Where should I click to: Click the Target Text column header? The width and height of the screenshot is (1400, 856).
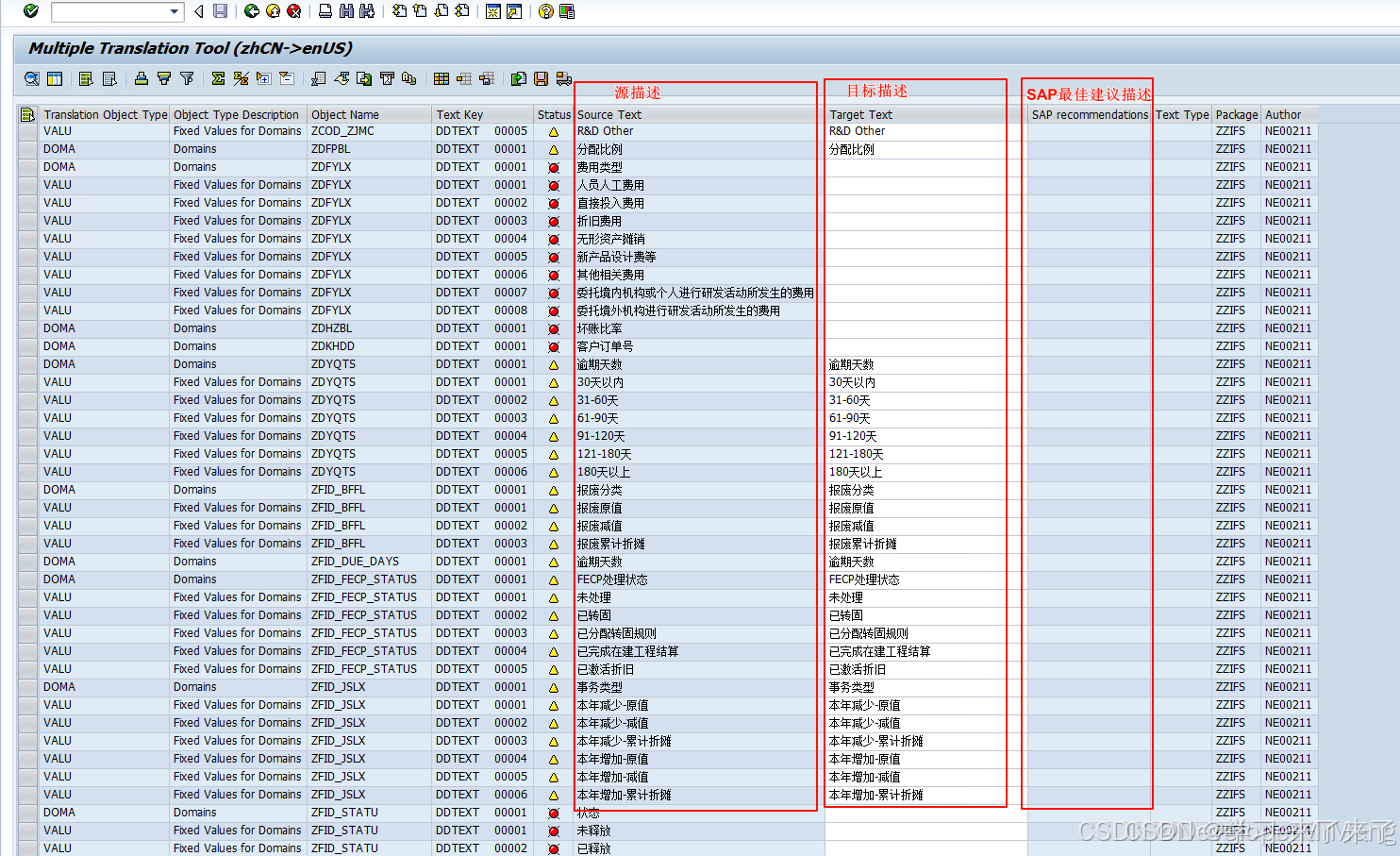click(925, 114)
